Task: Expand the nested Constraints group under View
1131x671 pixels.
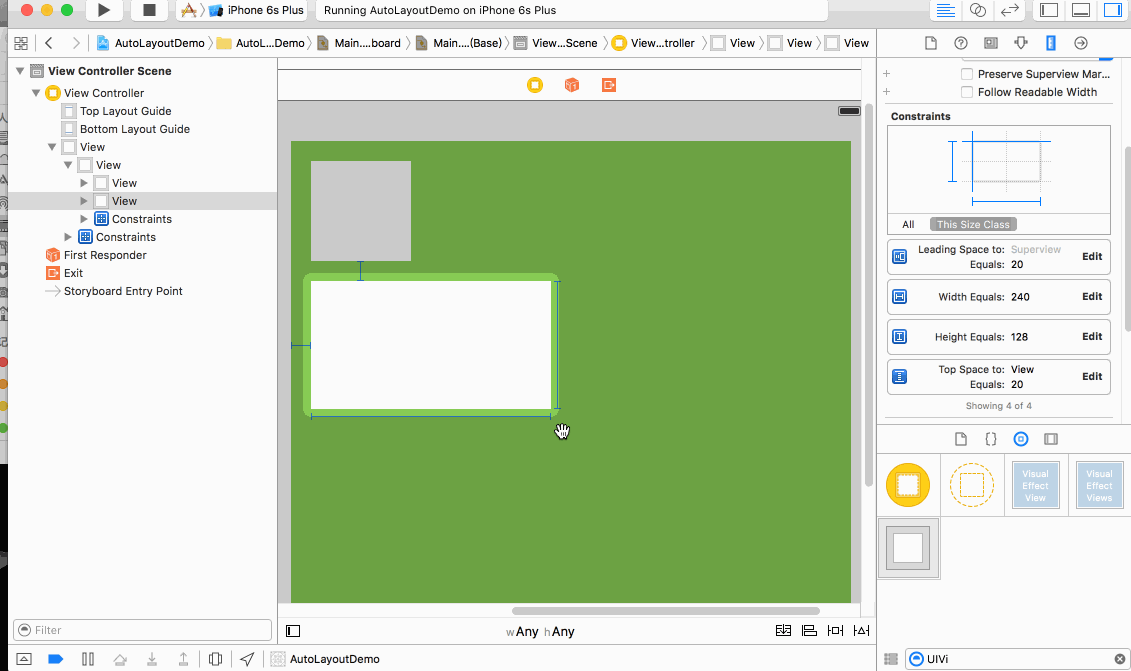Action: pos(85,219)
